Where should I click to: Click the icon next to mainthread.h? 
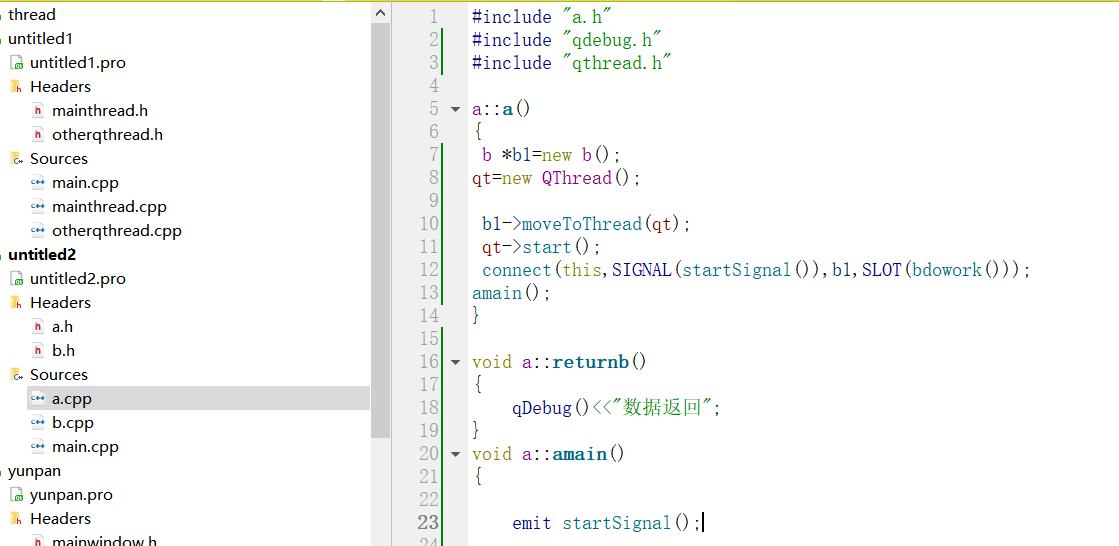point(39,111)
